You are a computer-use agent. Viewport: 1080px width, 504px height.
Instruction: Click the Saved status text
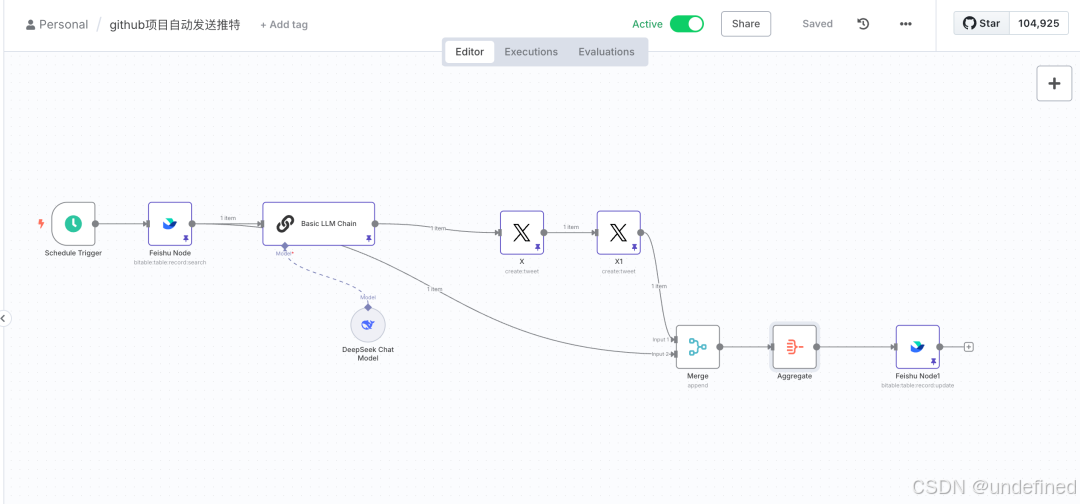[x=818, y=24]
